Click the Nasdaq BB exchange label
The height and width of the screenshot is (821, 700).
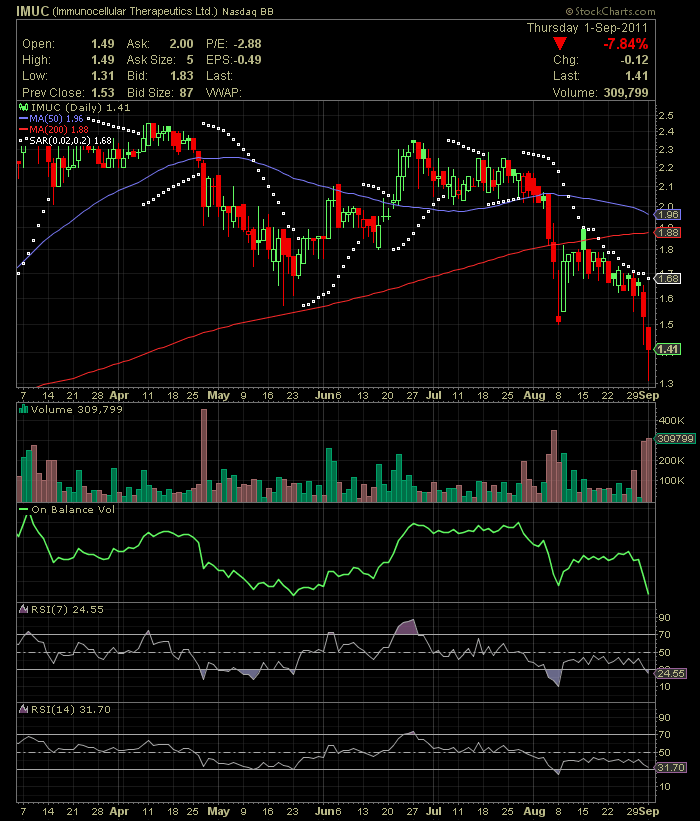click(x=248, y=12)
